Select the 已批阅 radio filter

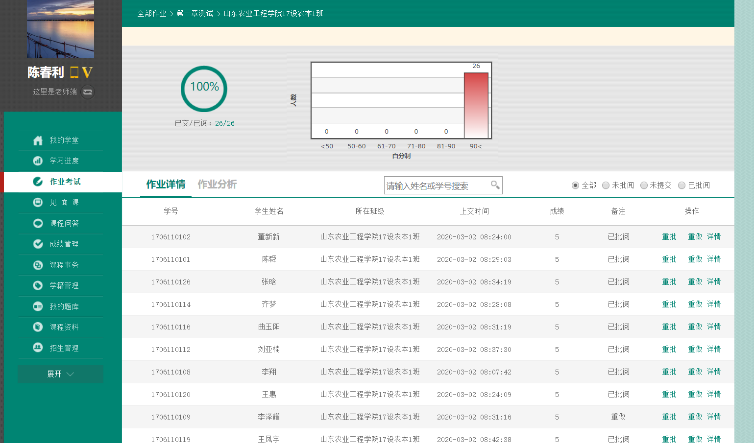[682, 185]
